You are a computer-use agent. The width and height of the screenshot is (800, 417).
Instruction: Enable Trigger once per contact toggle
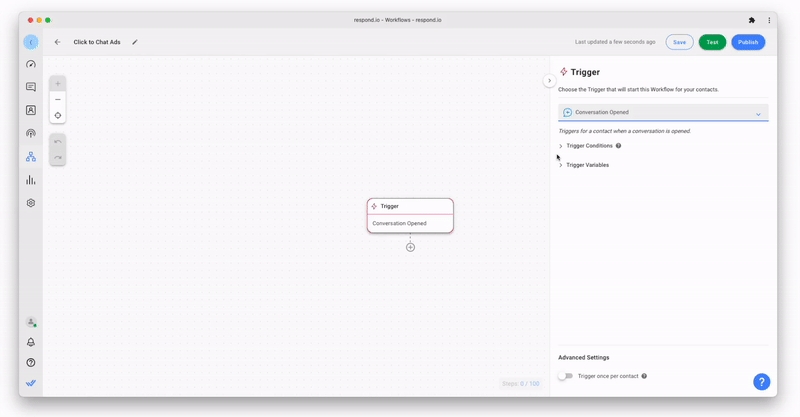(x=566, y=376)
